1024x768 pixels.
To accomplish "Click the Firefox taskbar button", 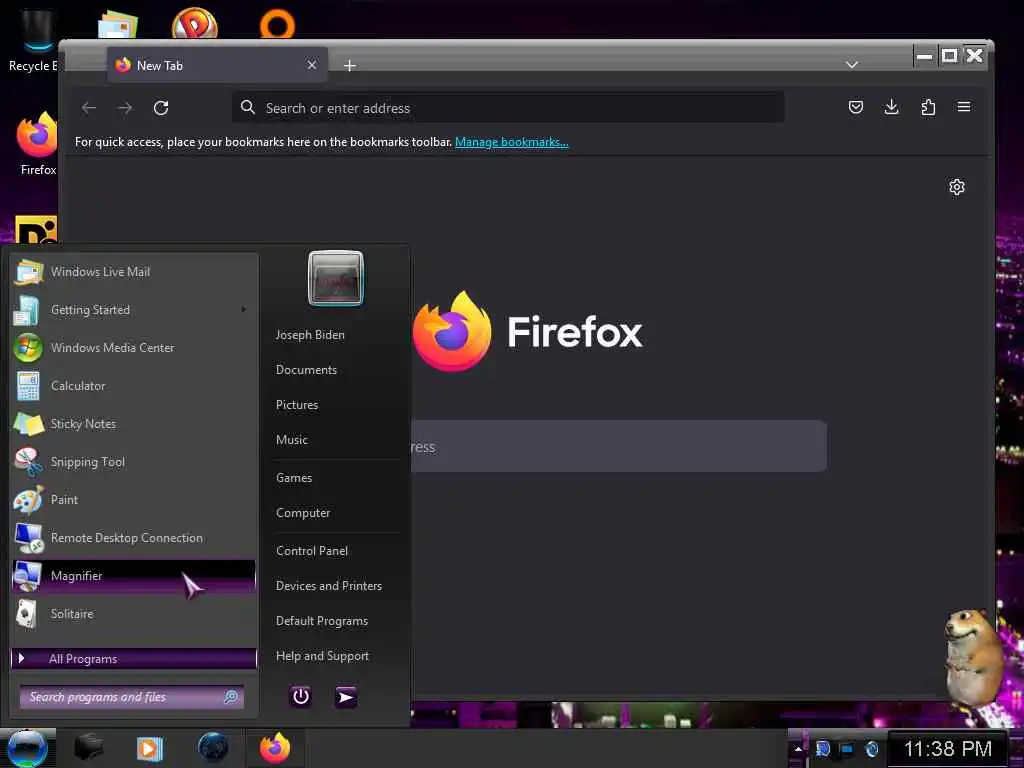I will click(275, 748).
